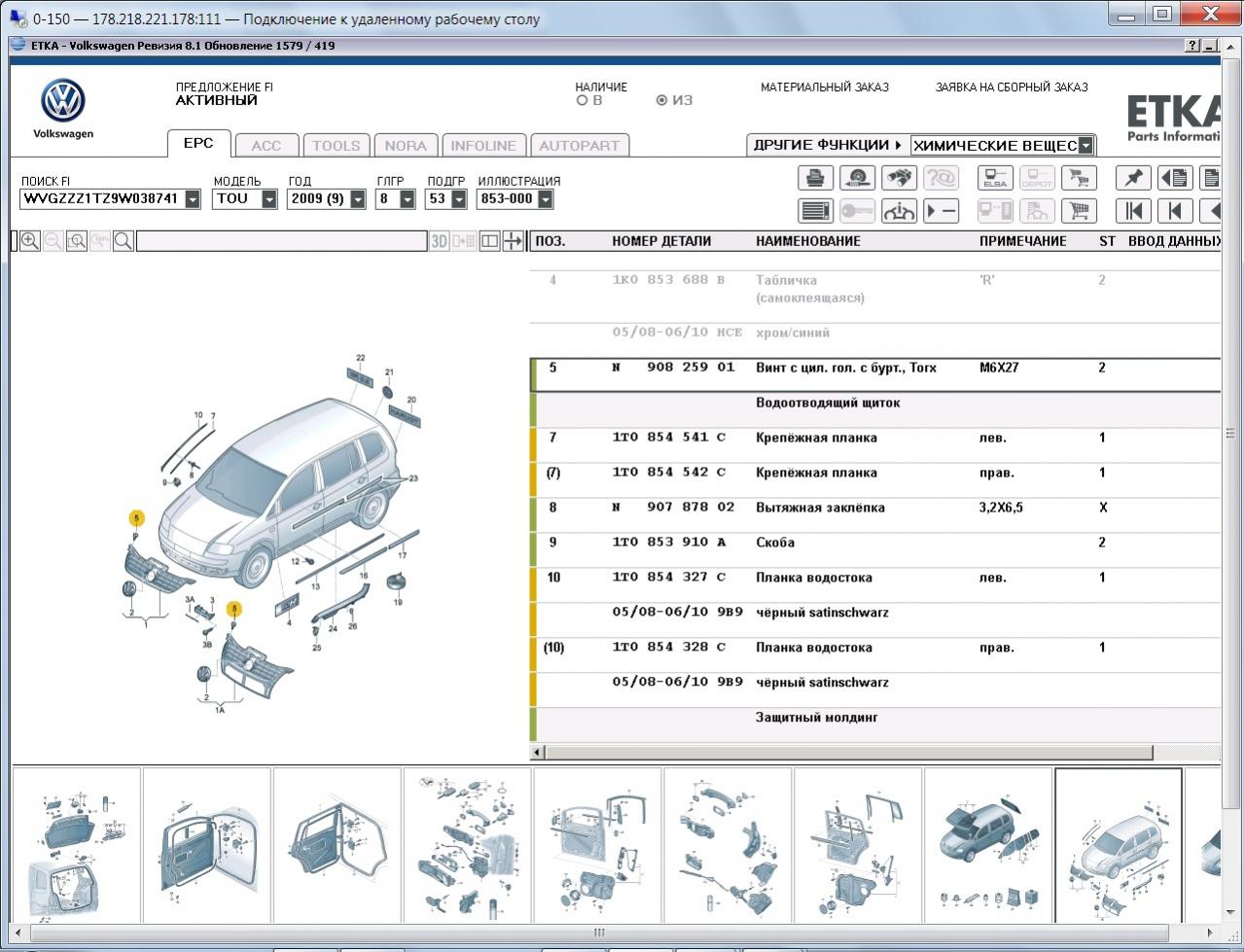Click yellow callout 5 near upper grille
The width and height of the screenshot is (1244, 952).
coord(137,518)
